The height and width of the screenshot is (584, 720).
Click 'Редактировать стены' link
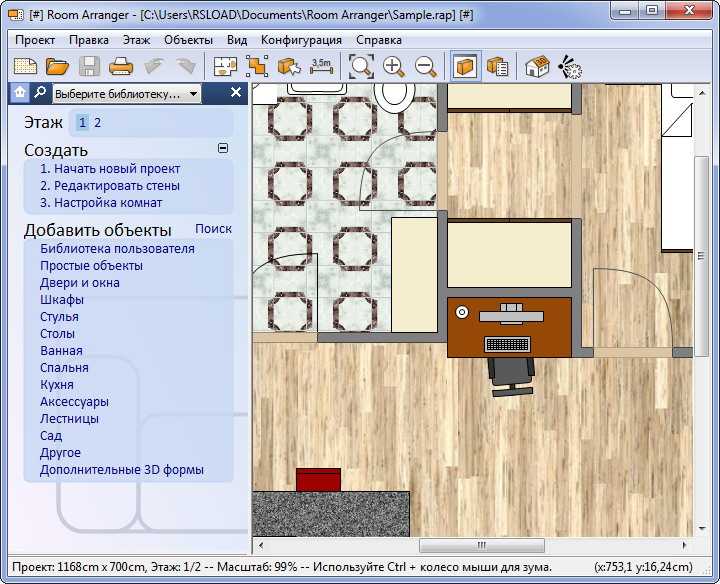click(110, 186)
